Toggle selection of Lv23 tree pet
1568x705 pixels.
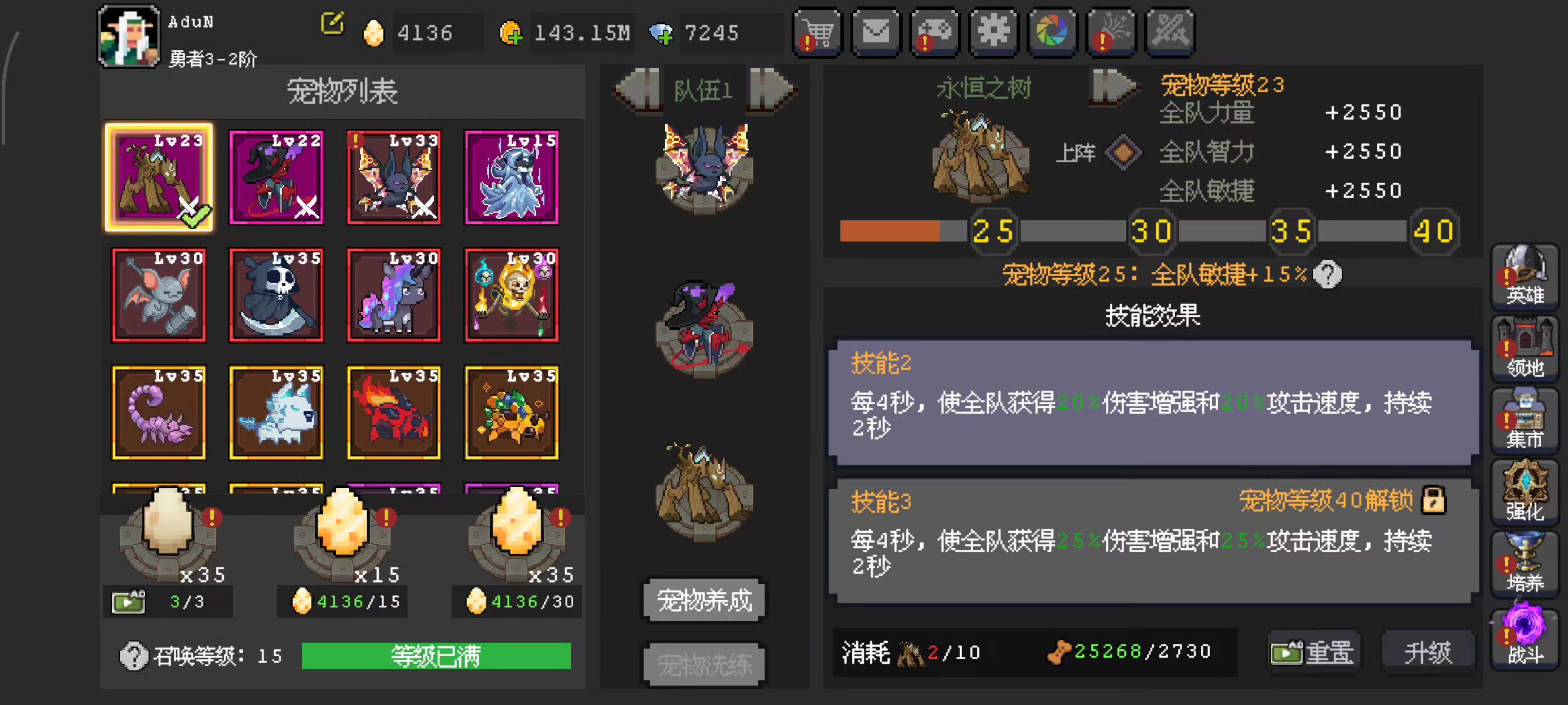point(159,177)
